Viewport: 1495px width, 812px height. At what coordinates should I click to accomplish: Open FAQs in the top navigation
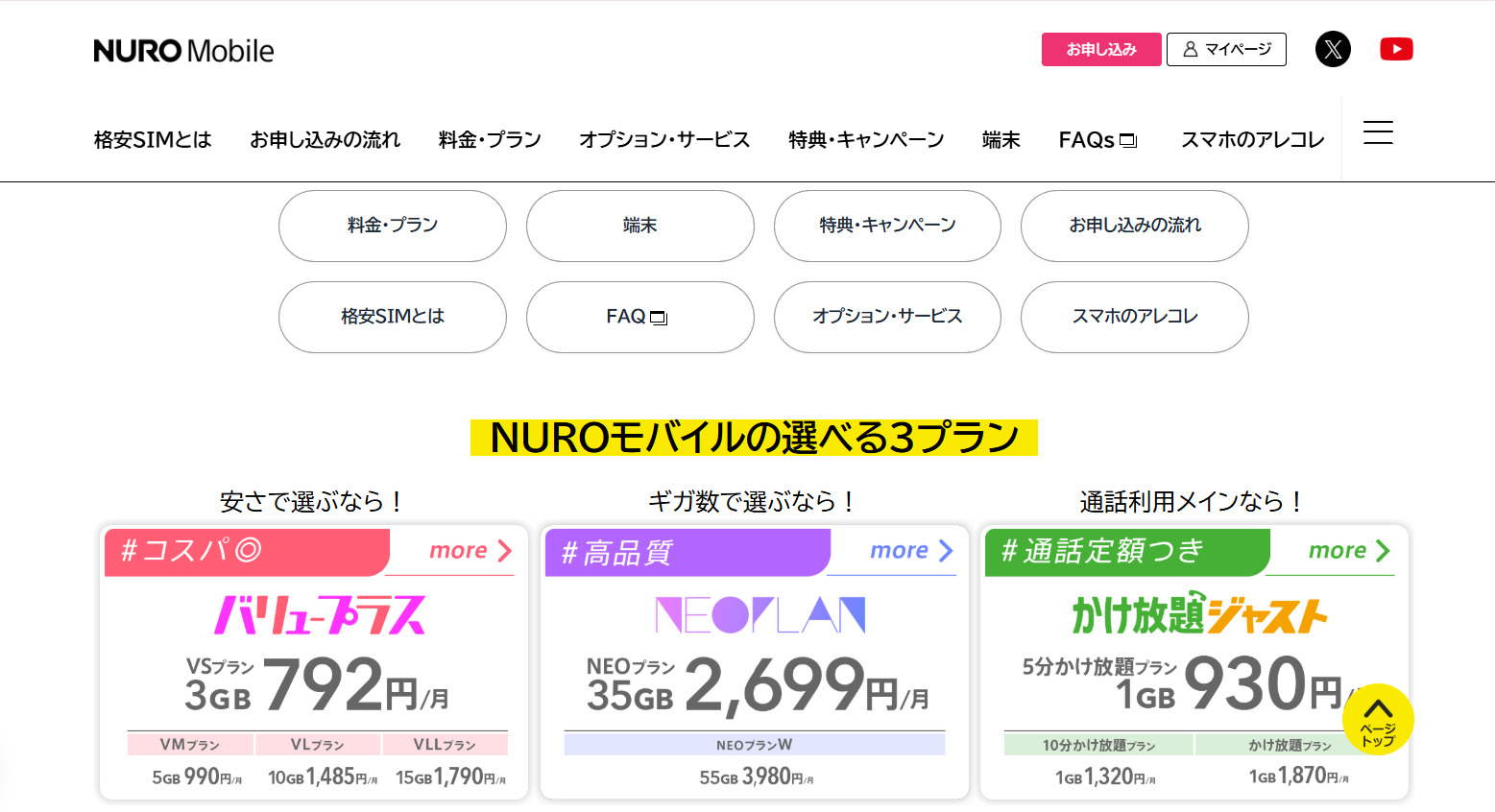click(1097, 140)
